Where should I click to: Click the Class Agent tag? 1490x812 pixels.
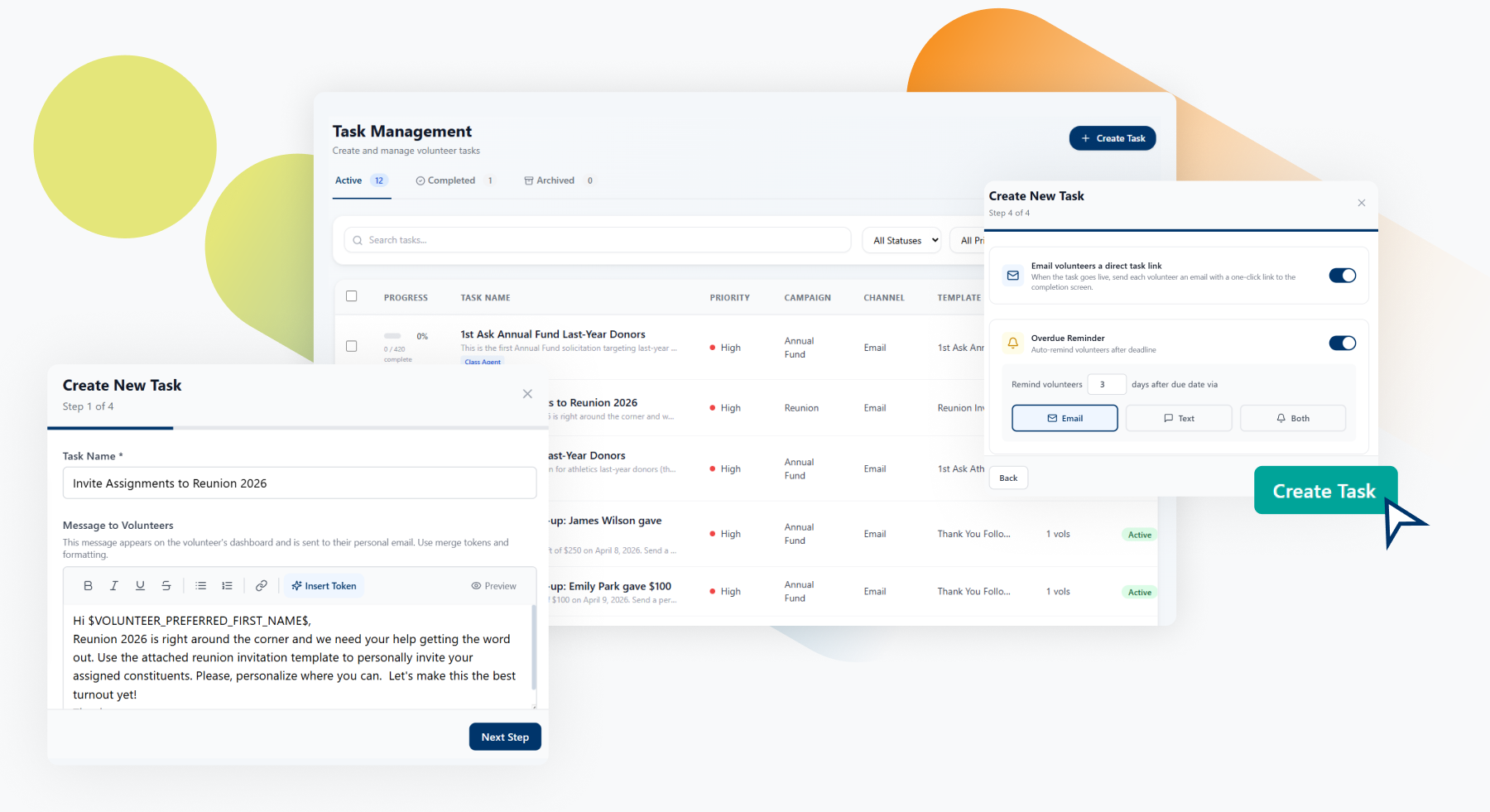click(483, 362)
